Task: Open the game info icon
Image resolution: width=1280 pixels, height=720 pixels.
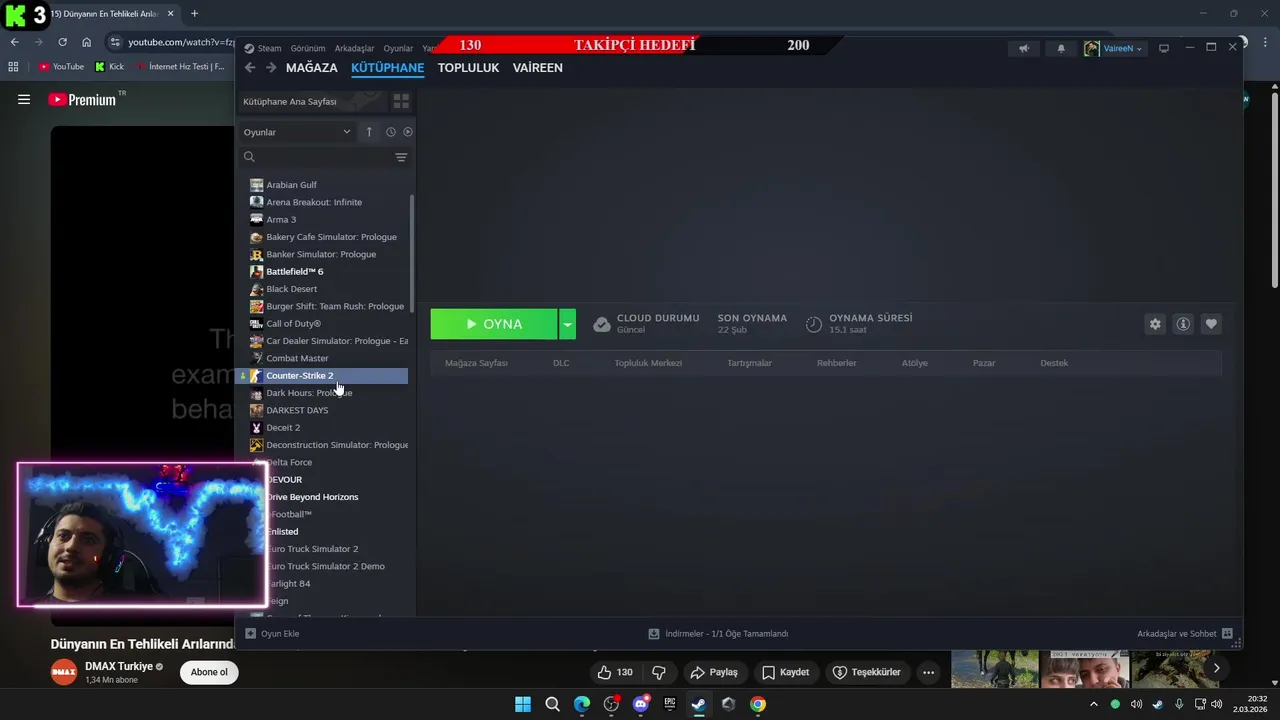Action: 1183,324
